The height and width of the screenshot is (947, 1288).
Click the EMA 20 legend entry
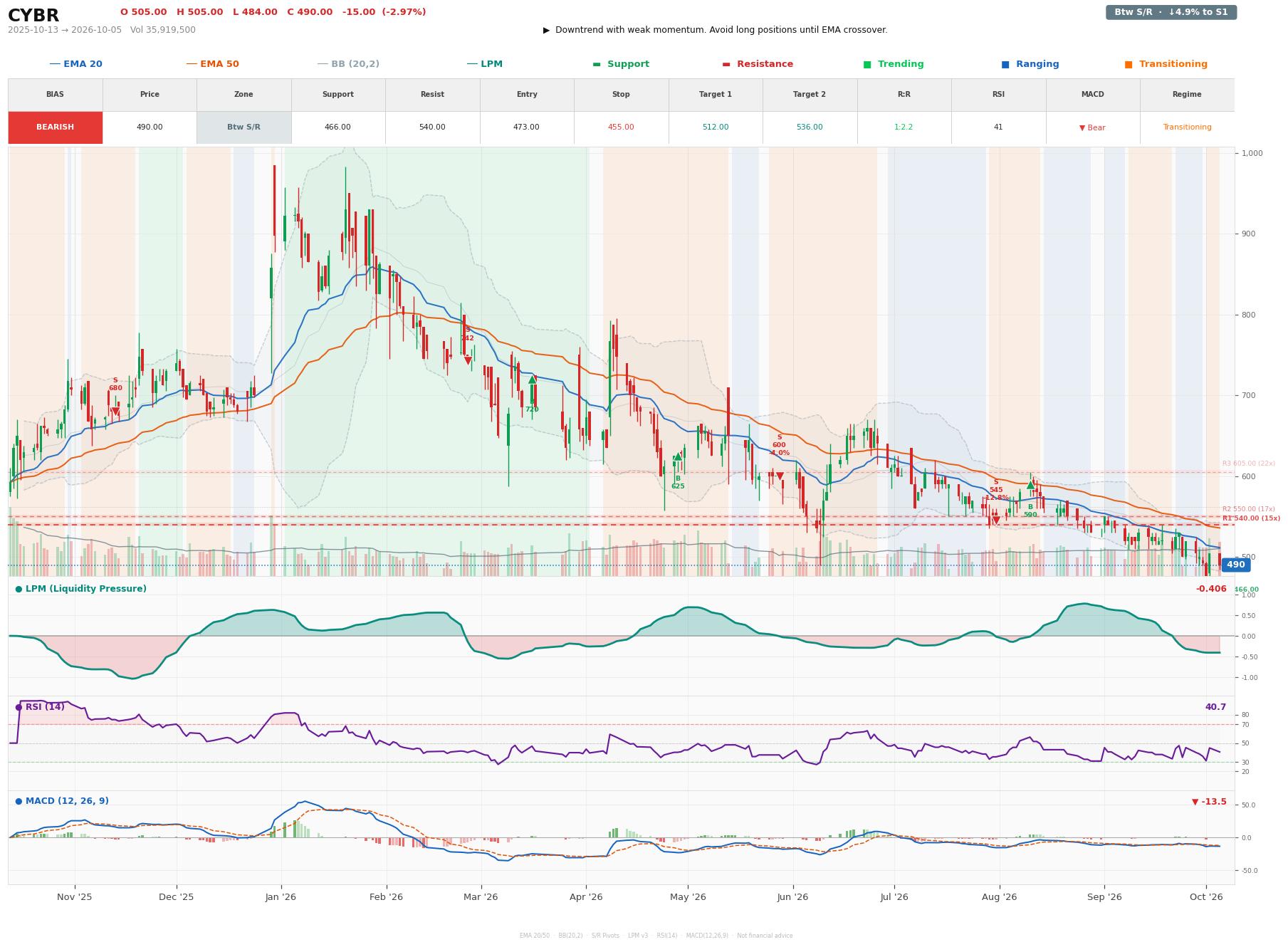[75, 64]
